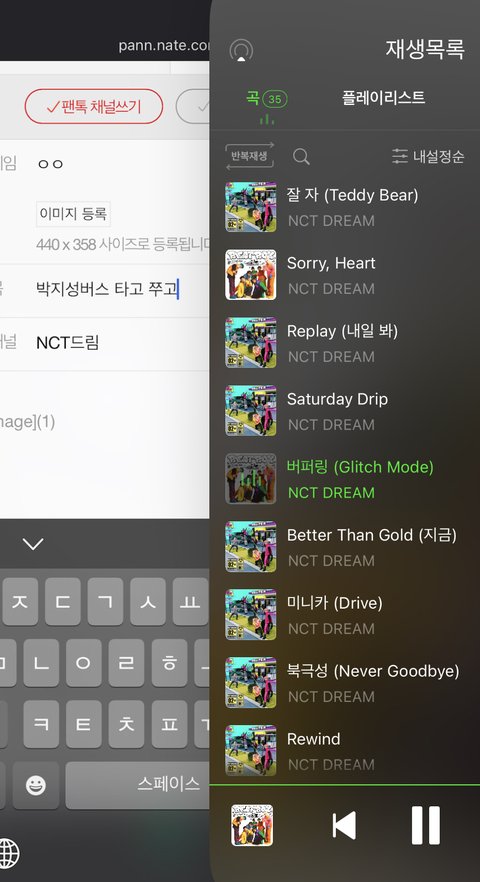Screen dimensions: 480x882
Task: Play 잘 자 (Teddy Bear) song
Action: (344, 207)
